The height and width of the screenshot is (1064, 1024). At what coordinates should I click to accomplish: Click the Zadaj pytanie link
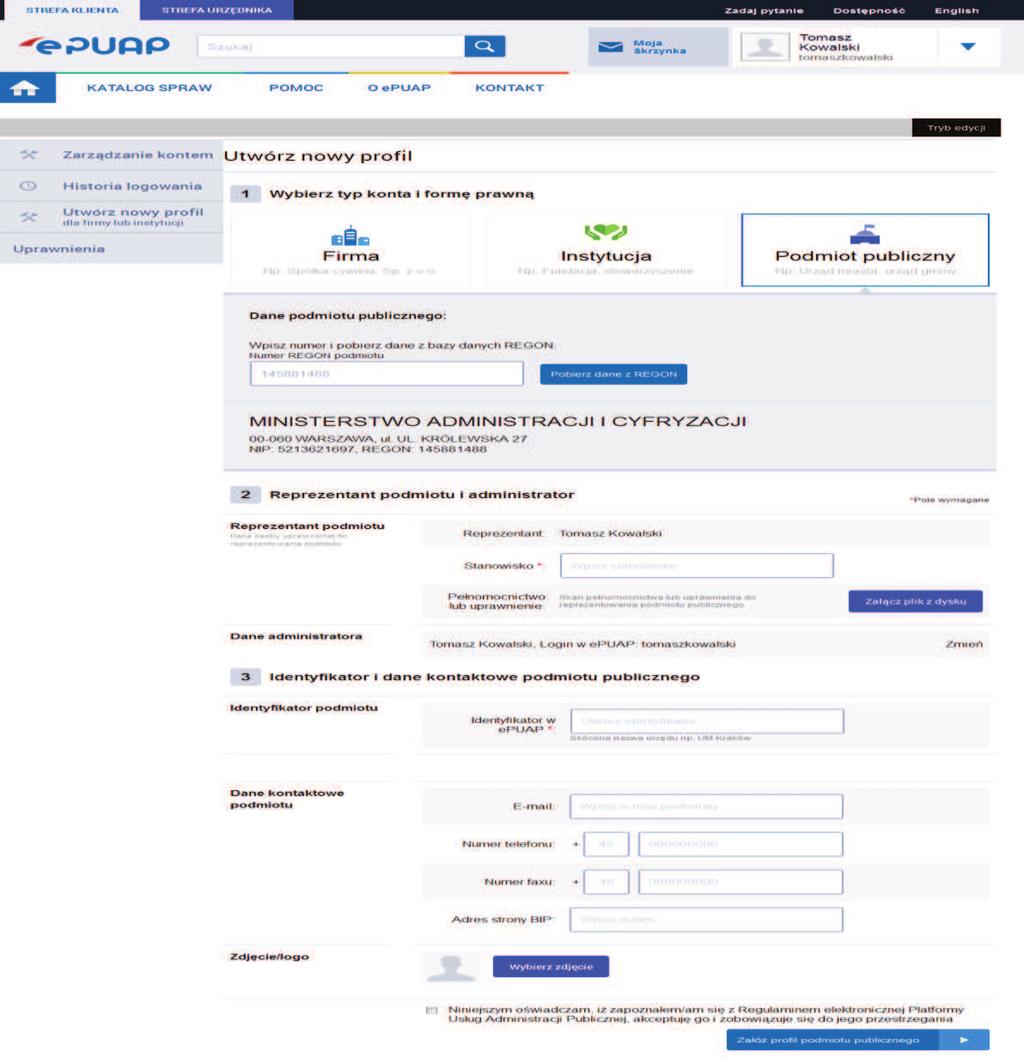pyautogui.click(x=764, y=11)
